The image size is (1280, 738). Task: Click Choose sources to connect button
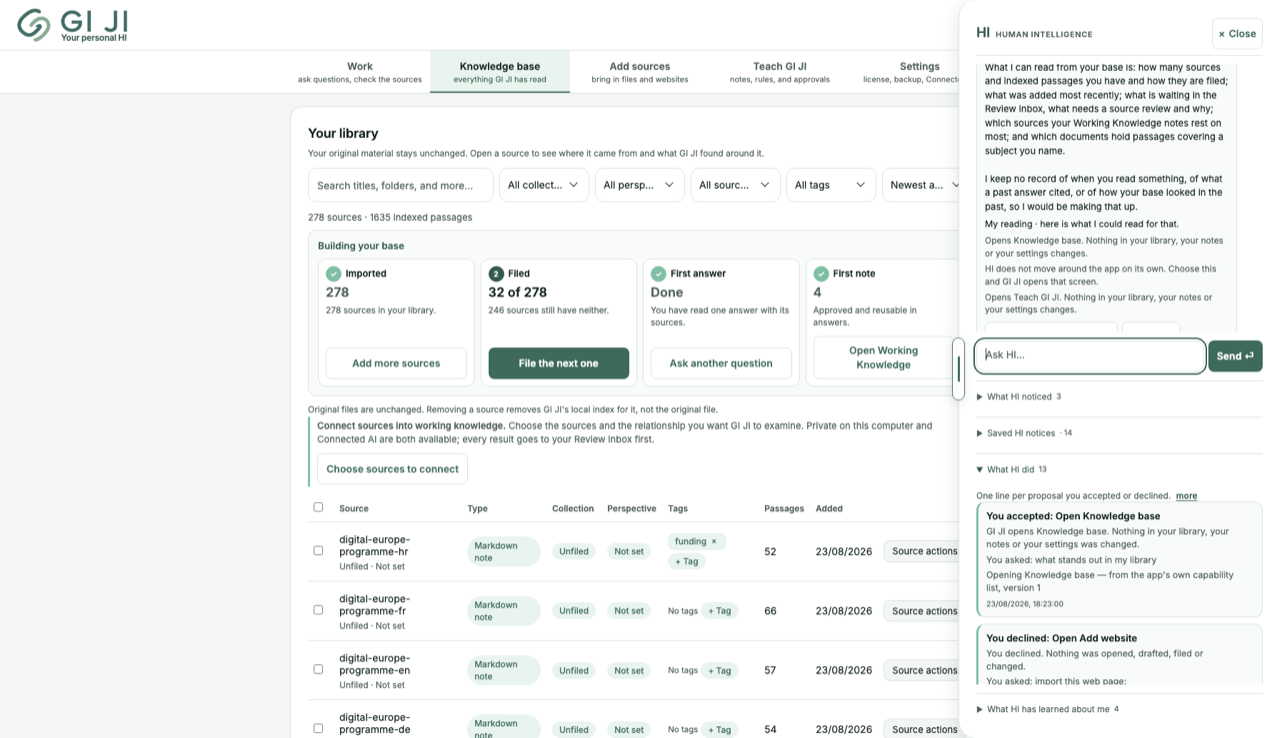(392, 469)
